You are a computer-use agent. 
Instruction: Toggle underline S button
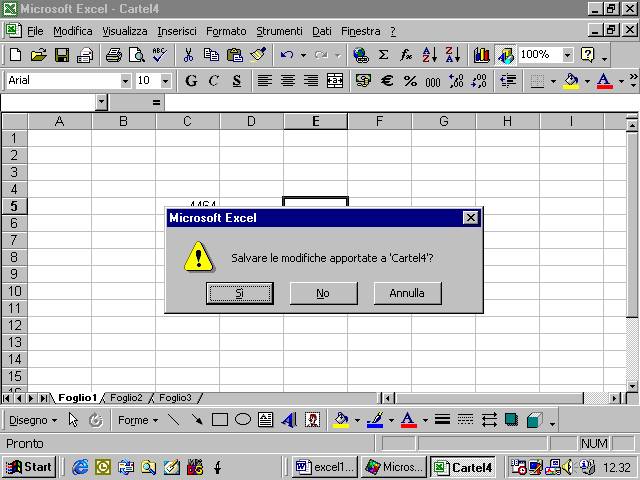coord(237,80)
